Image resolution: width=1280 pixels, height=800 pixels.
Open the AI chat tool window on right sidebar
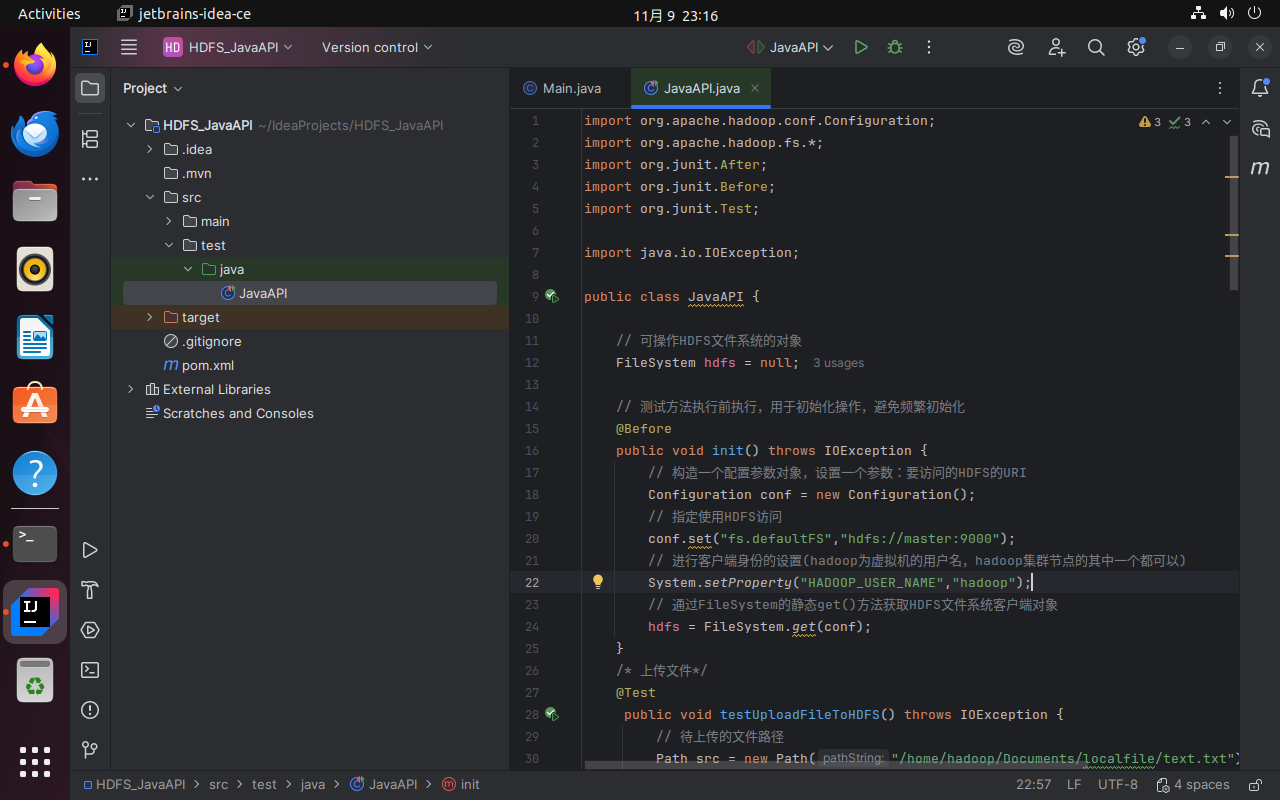click(x=1260, y=128)
